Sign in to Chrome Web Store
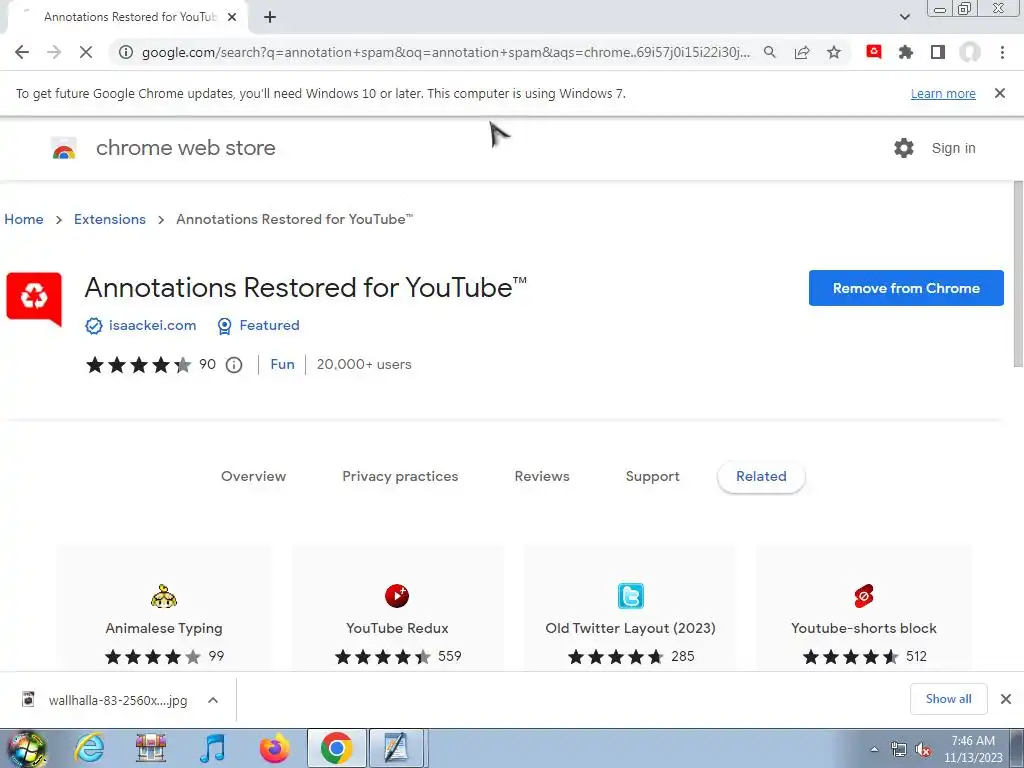This screenshot has width=1024, height=768. (x=953, y=148)
